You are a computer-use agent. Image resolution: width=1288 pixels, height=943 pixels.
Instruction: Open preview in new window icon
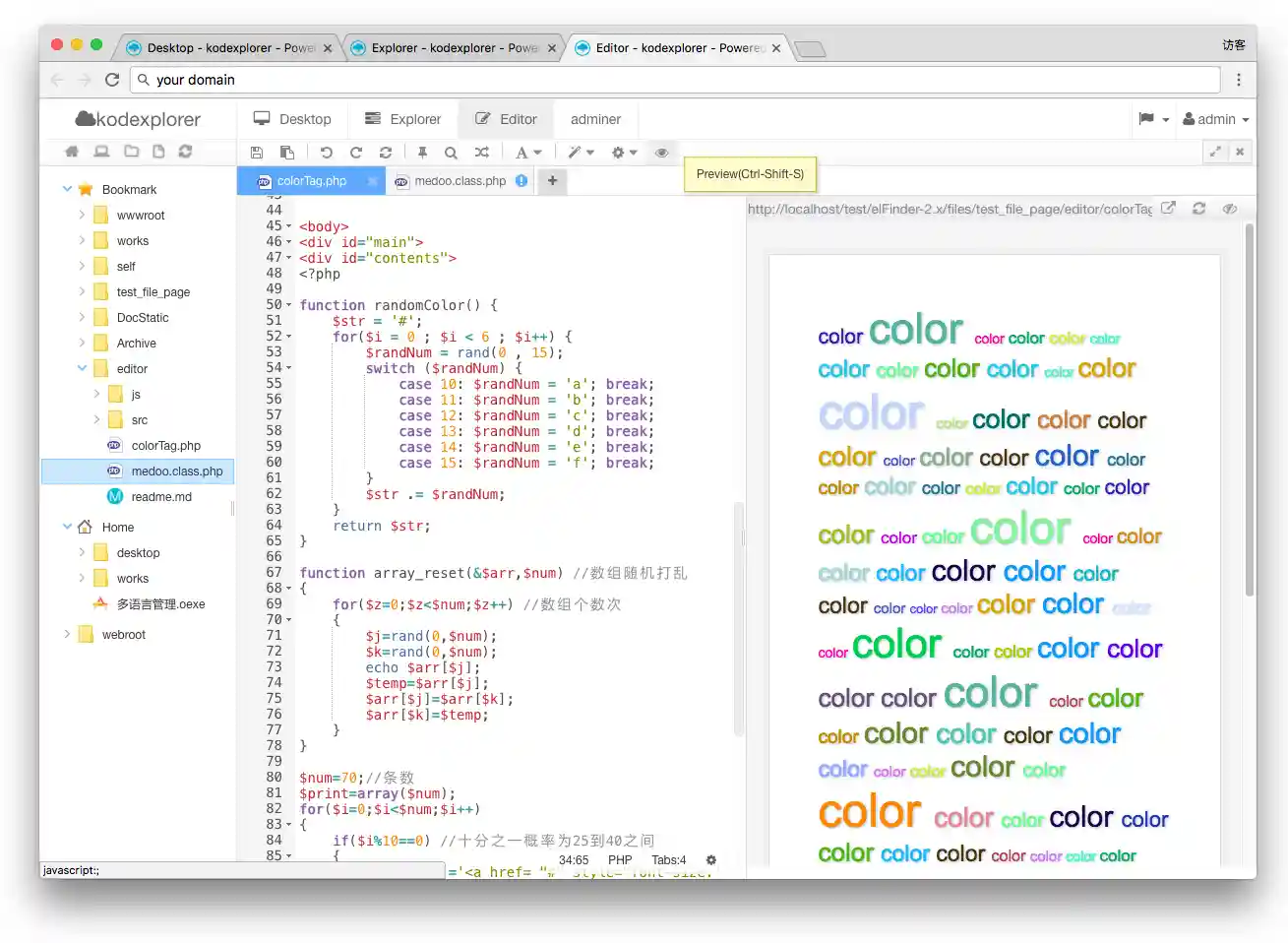(x=1168, y=209)
